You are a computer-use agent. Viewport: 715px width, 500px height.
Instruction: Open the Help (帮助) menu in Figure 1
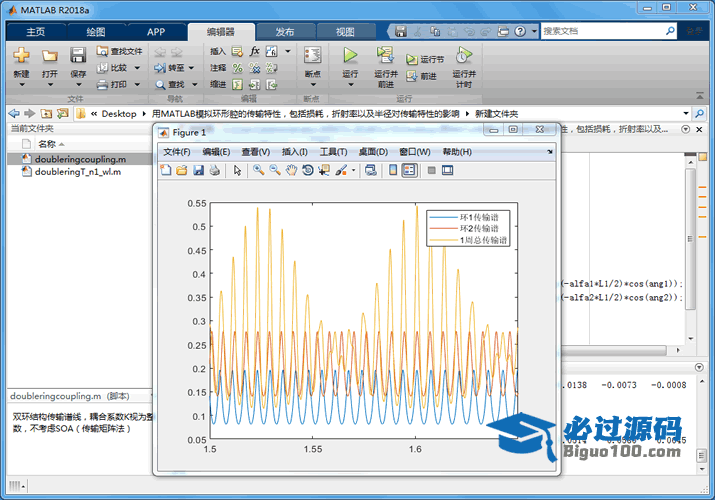[x=457, y=152]
